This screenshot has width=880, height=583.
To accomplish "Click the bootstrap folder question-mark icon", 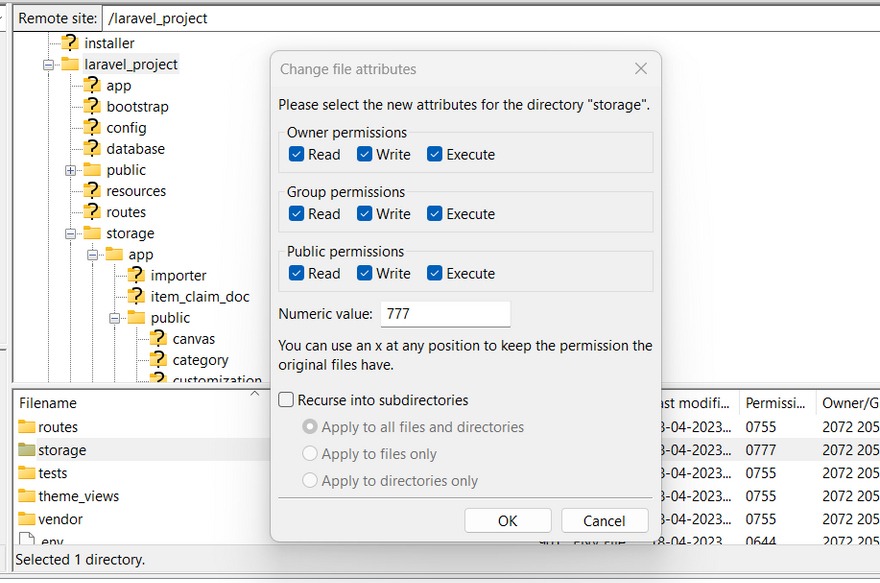I will pos(92,106).
